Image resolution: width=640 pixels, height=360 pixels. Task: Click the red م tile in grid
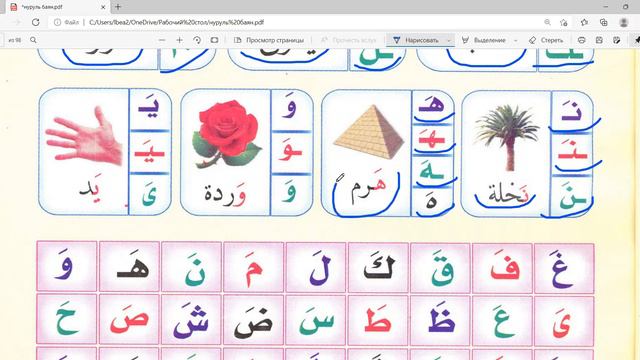coord(253,267)
